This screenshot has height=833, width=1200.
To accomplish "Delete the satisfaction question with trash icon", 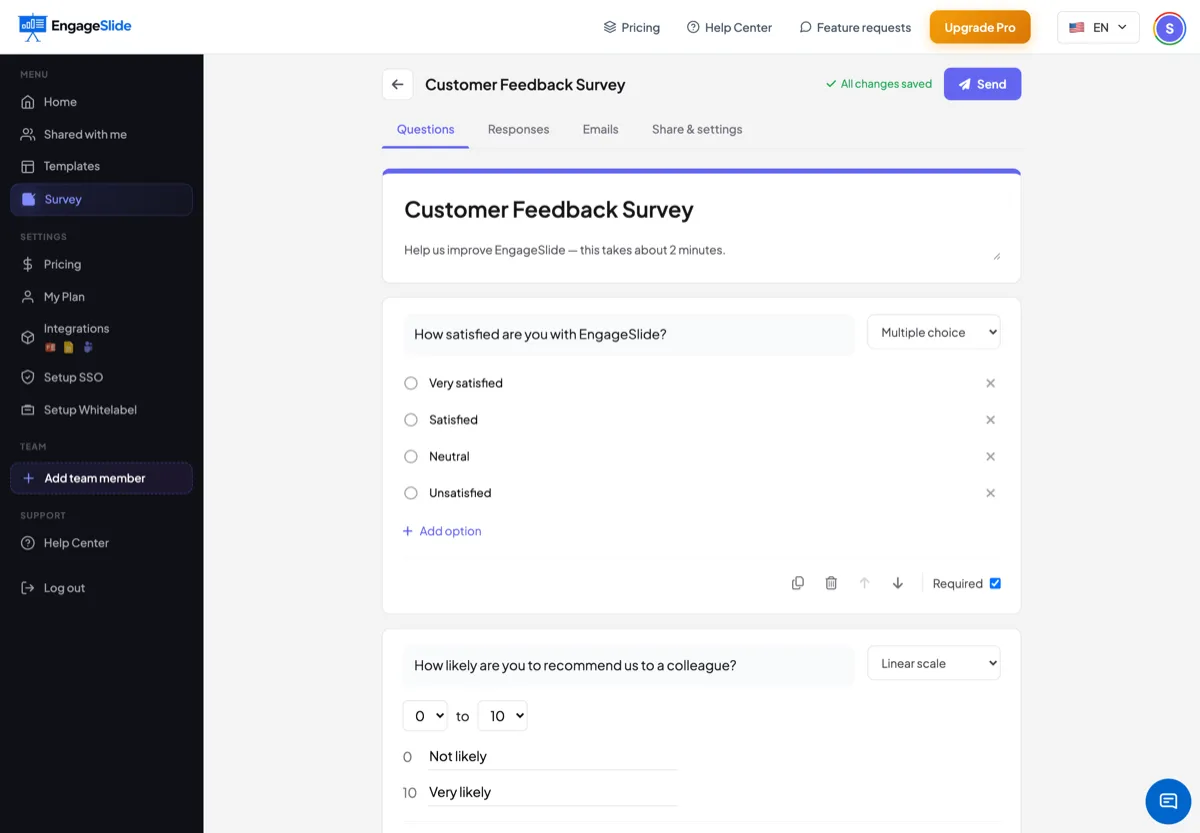I will click(x=831, y=583).
